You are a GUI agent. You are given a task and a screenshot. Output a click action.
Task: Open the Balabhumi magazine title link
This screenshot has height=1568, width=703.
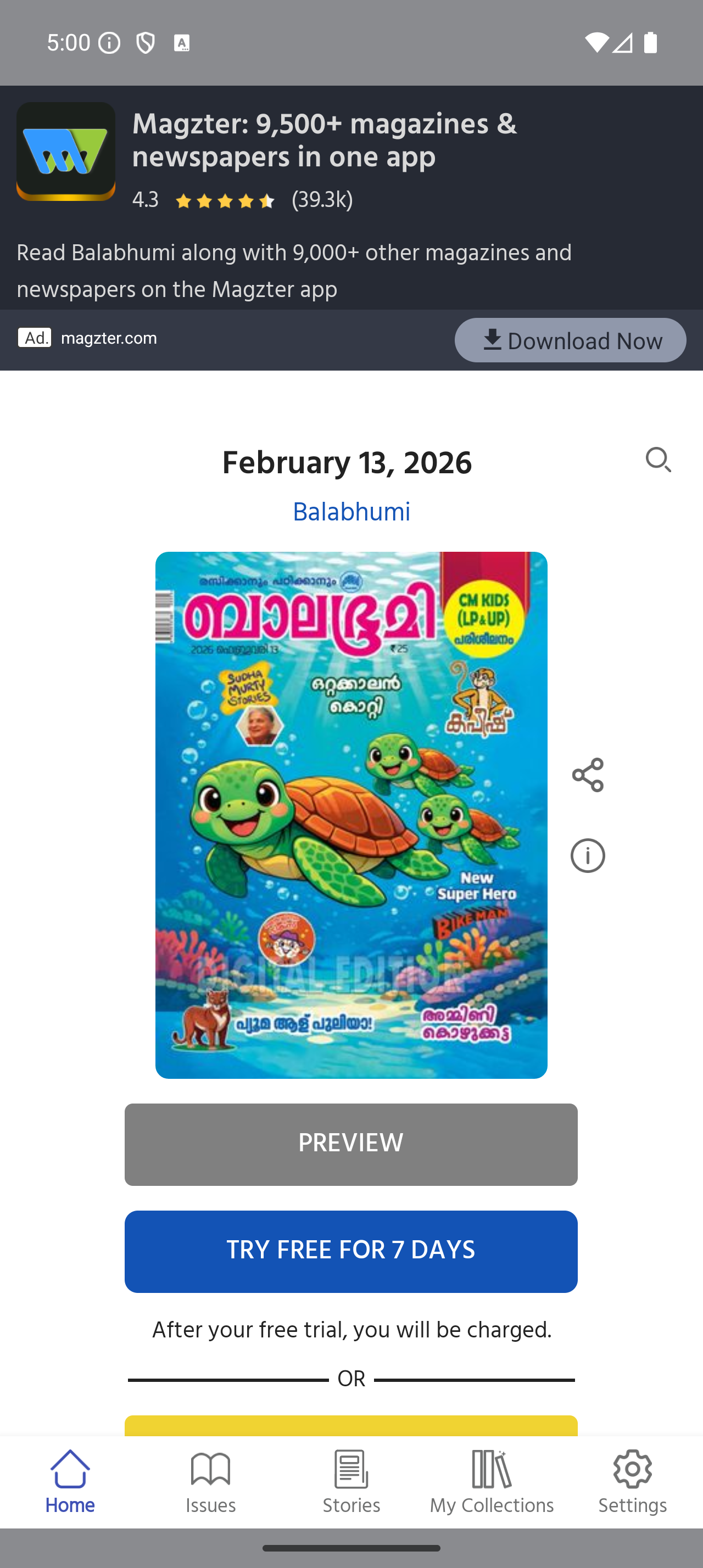coord(351,512)
